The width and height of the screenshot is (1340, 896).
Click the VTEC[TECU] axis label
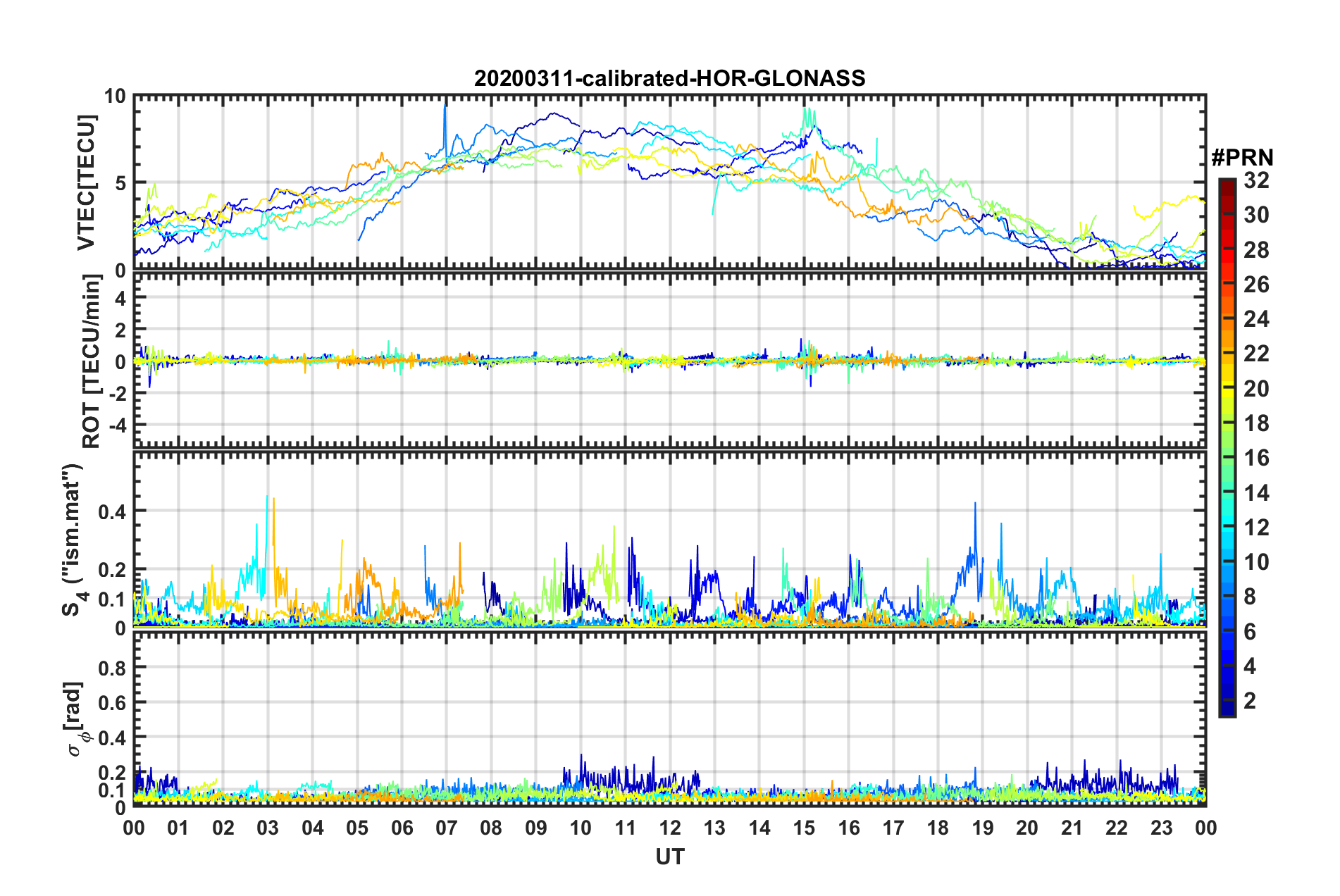(86, 182)
